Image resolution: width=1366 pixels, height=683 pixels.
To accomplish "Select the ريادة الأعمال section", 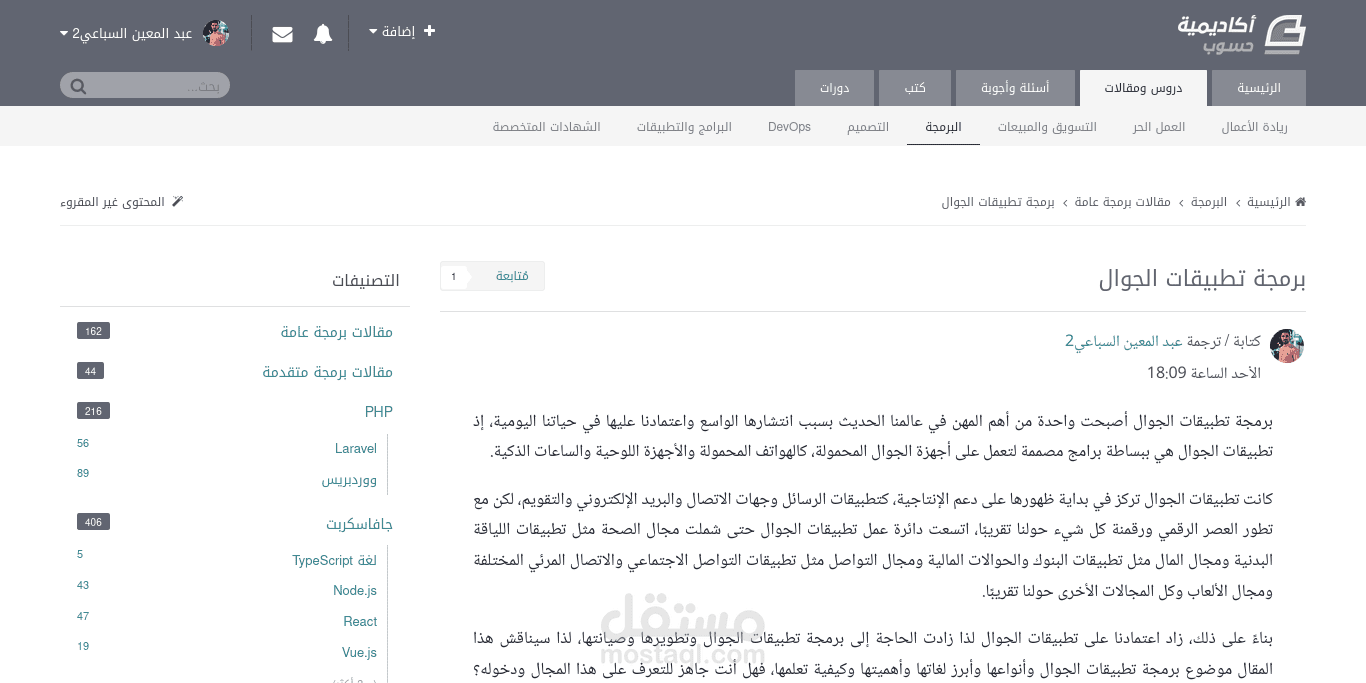I will tap(1254, 127).
